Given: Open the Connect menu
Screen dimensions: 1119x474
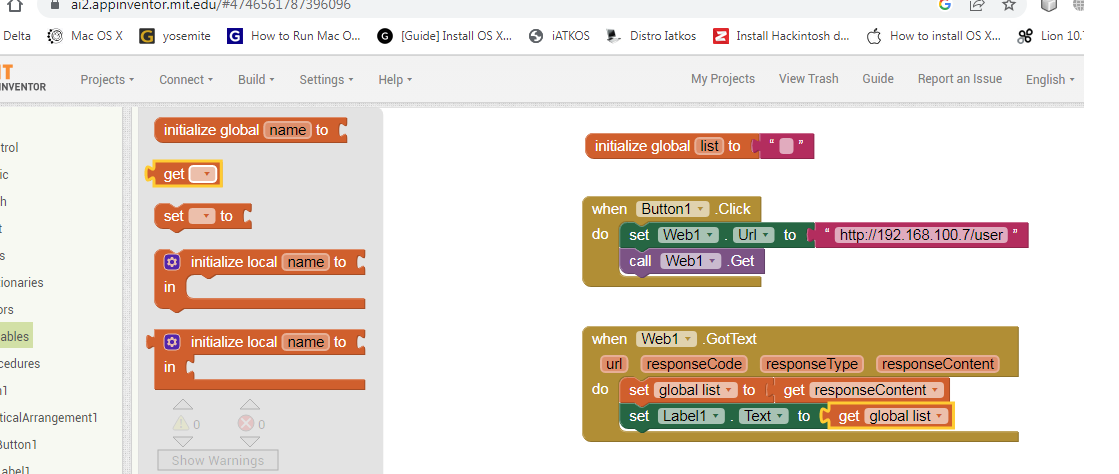Looking at the screenshot, I should click(186, 79).
